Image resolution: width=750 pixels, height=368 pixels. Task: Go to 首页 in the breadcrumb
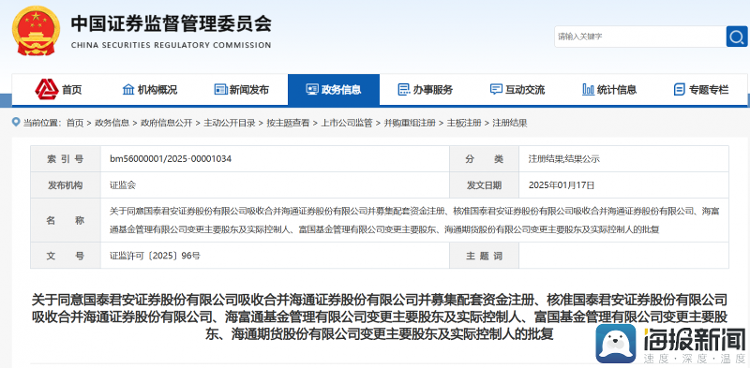click(x=75, y=123)
